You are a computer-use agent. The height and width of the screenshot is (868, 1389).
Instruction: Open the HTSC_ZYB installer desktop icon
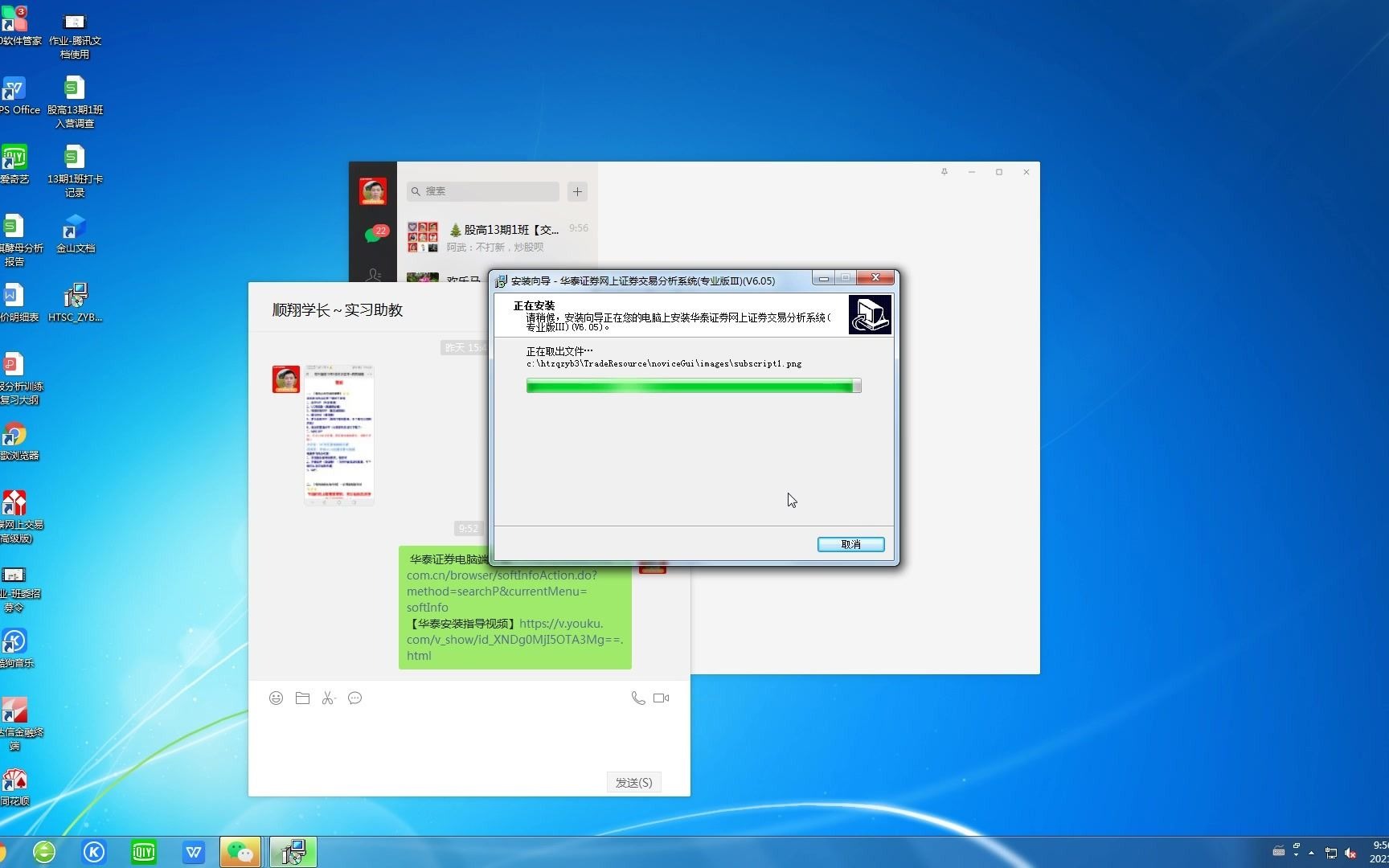point(75,303)
